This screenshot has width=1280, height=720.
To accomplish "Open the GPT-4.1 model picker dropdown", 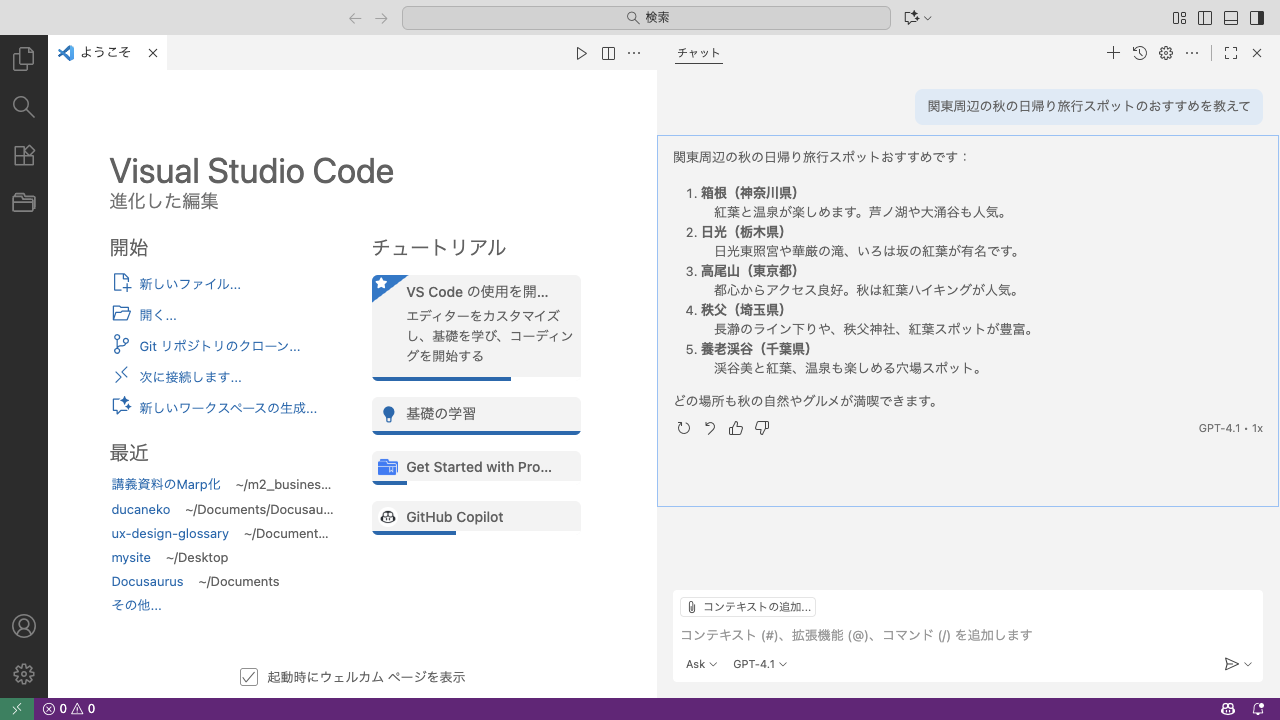I will [x=759, y=664].
